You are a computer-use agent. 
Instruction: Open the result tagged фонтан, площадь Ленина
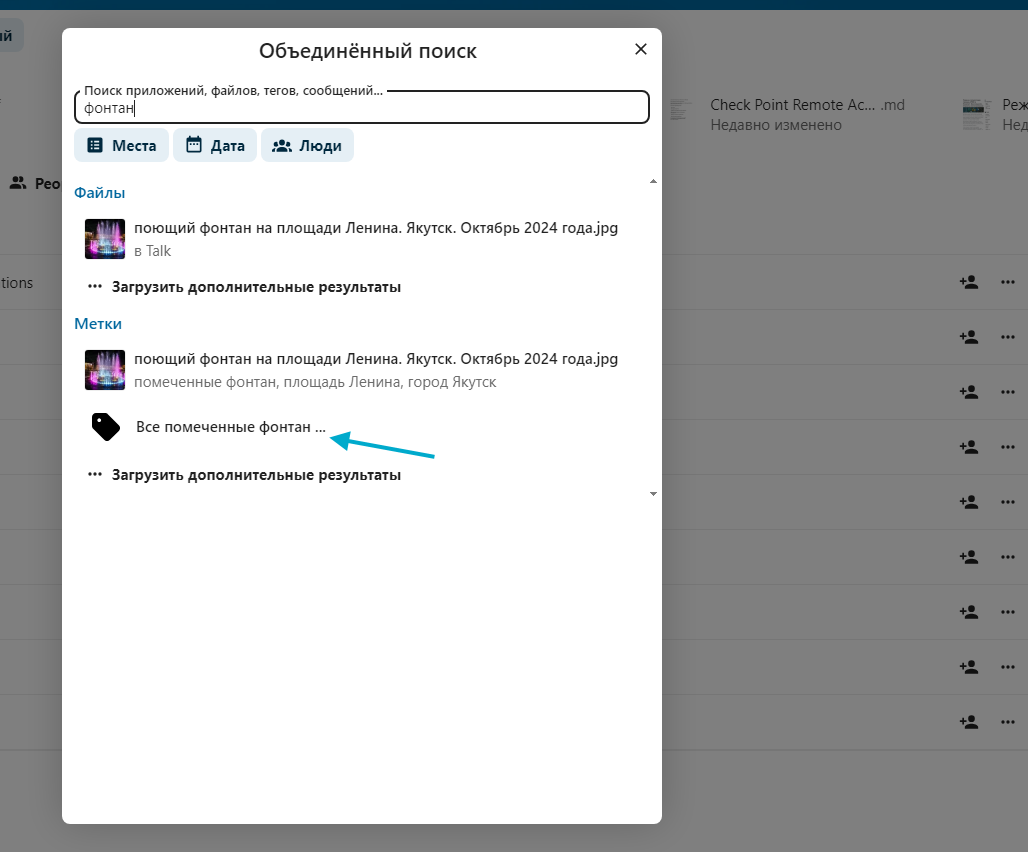click(x=376, y=370)
